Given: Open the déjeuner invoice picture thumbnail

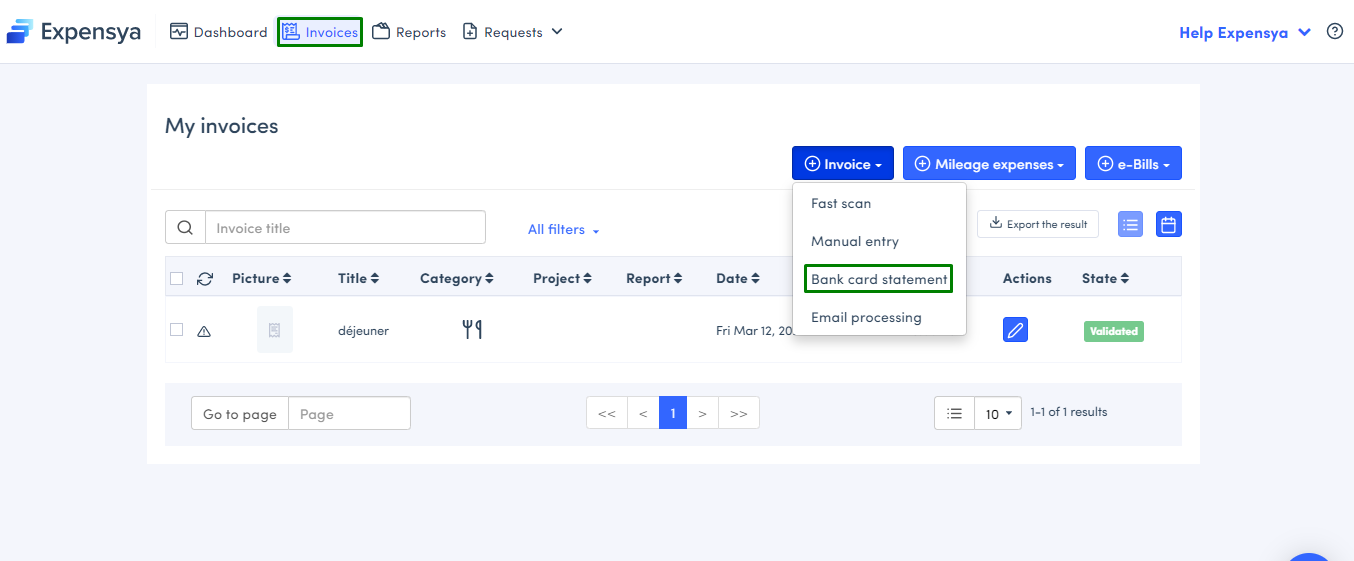Looking at the screenshot, I should pos(275,330).
